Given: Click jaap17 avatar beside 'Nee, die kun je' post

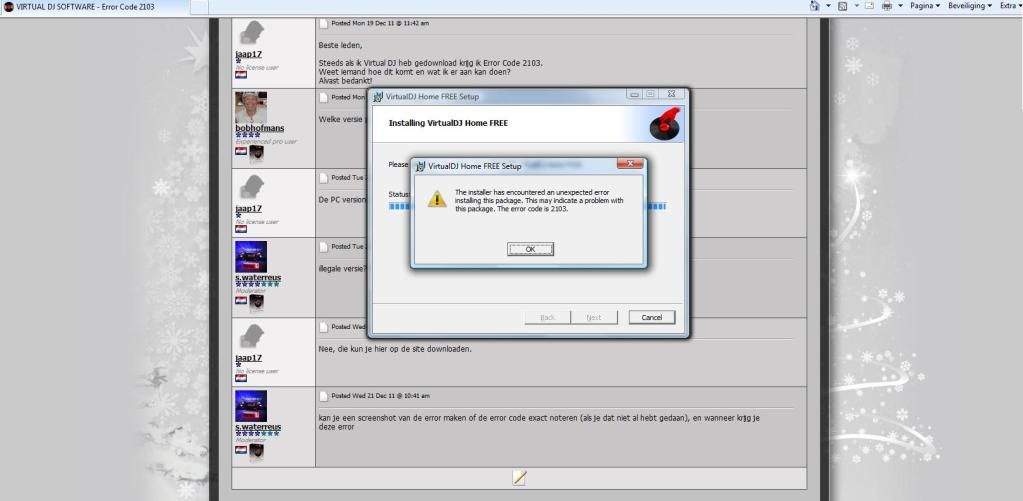Looking at the screenshot, I should pyautogui.click(x=251, y=337).
